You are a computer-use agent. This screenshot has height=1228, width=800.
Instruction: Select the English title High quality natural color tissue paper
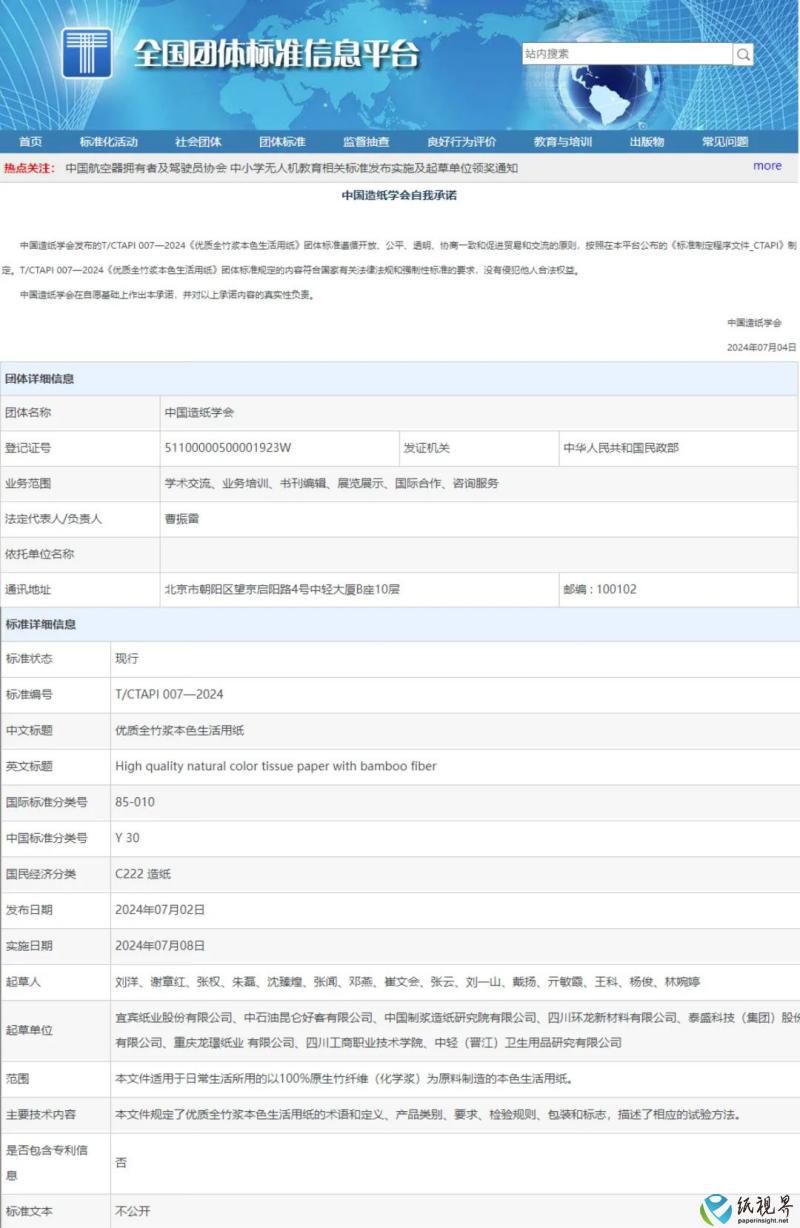point(276,766)
